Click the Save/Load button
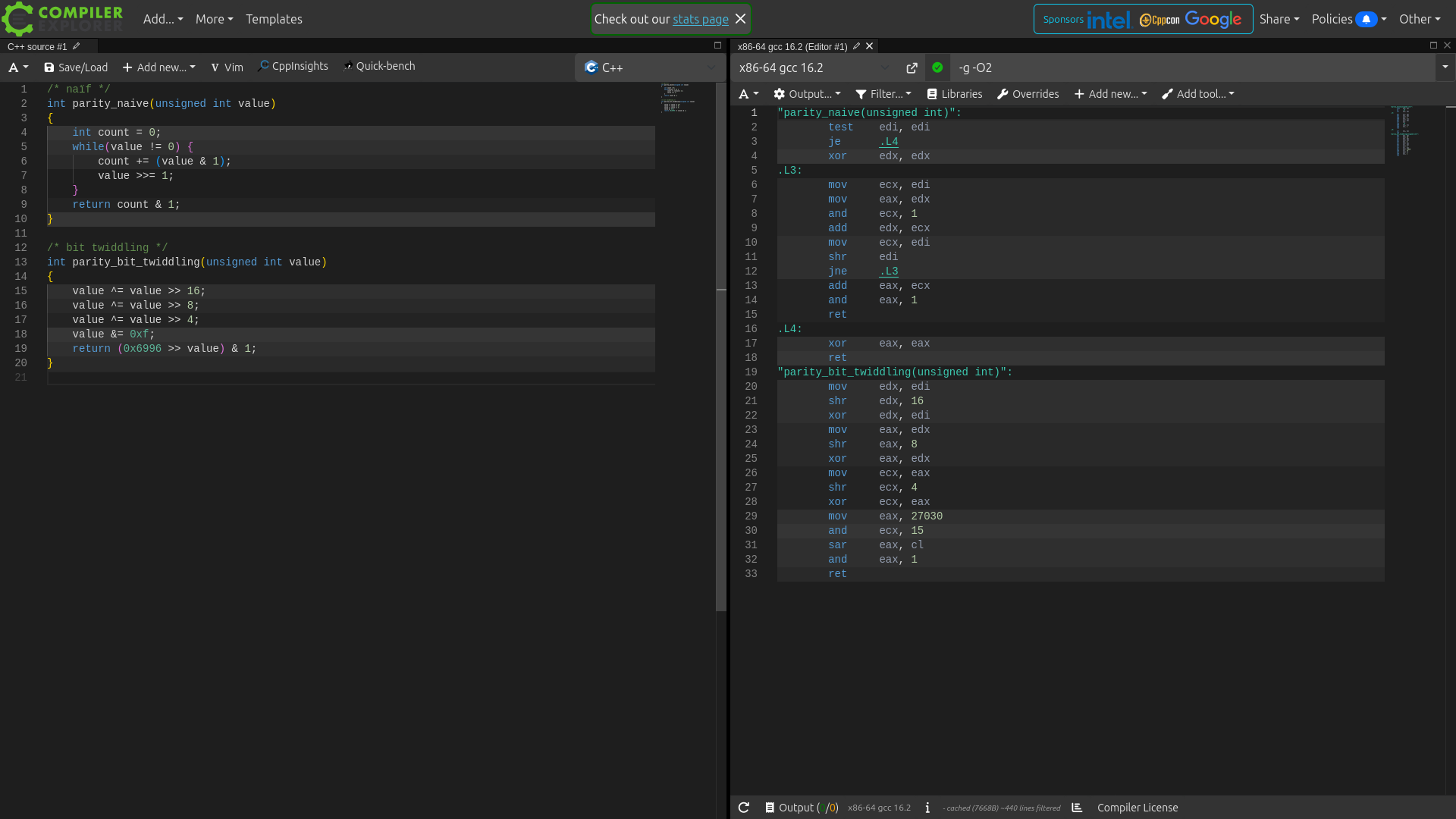The image size is (1456, 819). [x=76, y=67]
